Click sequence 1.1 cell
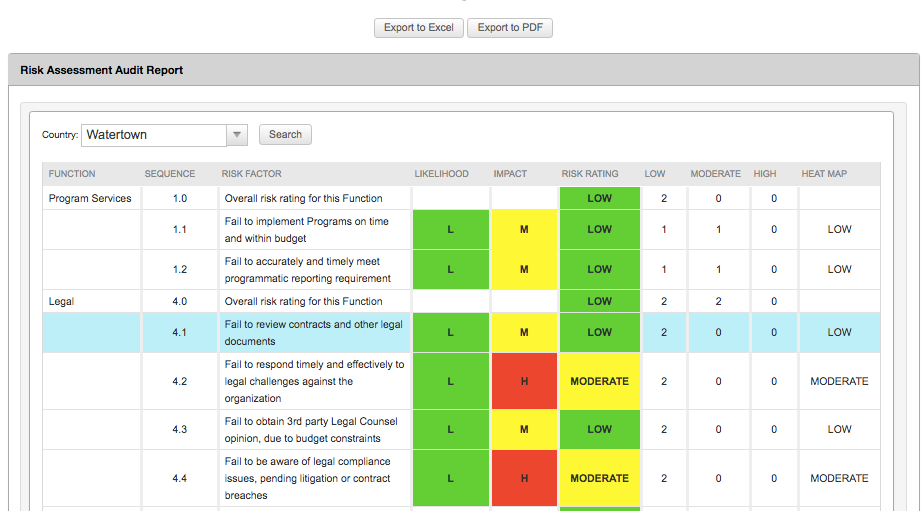The height and width of the screenshot is (511, 924). point(180,229)
